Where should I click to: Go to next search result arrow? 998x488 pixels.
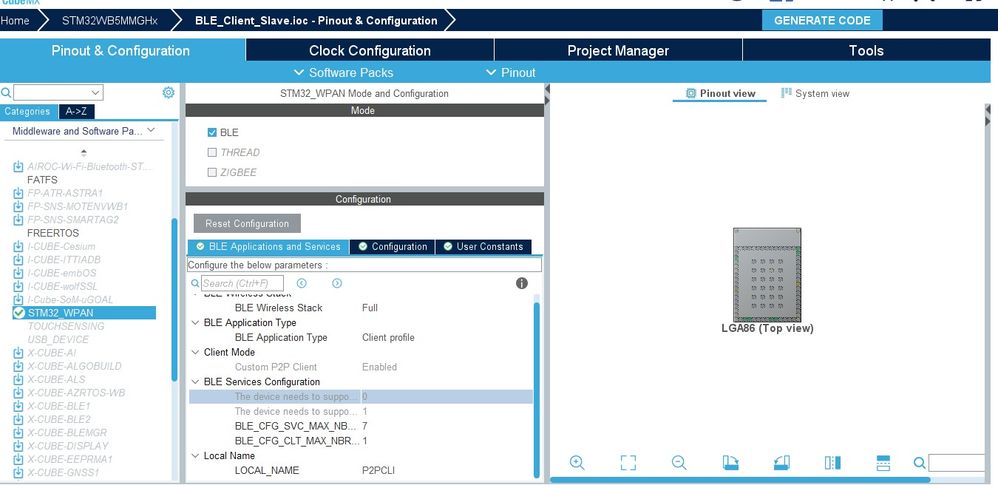(x=337, y=283)
